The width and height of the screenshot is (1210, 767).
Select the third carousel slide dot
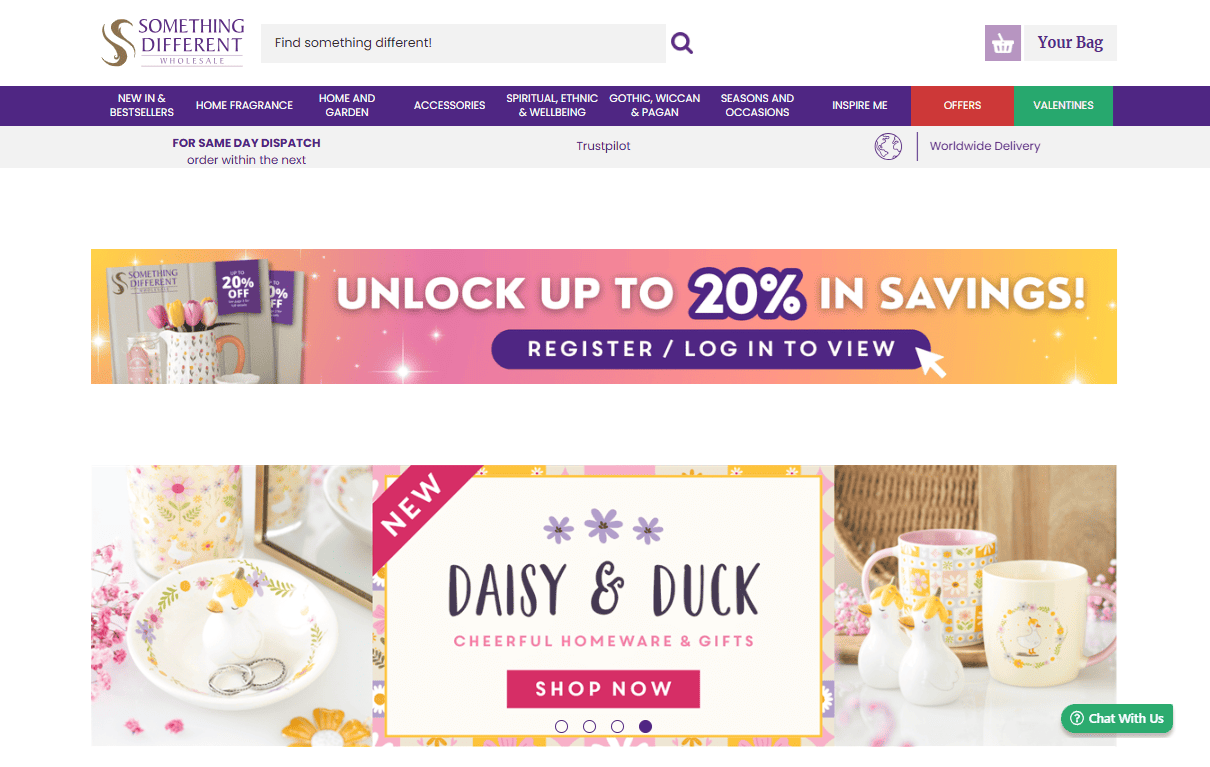[x=617, y=726]
